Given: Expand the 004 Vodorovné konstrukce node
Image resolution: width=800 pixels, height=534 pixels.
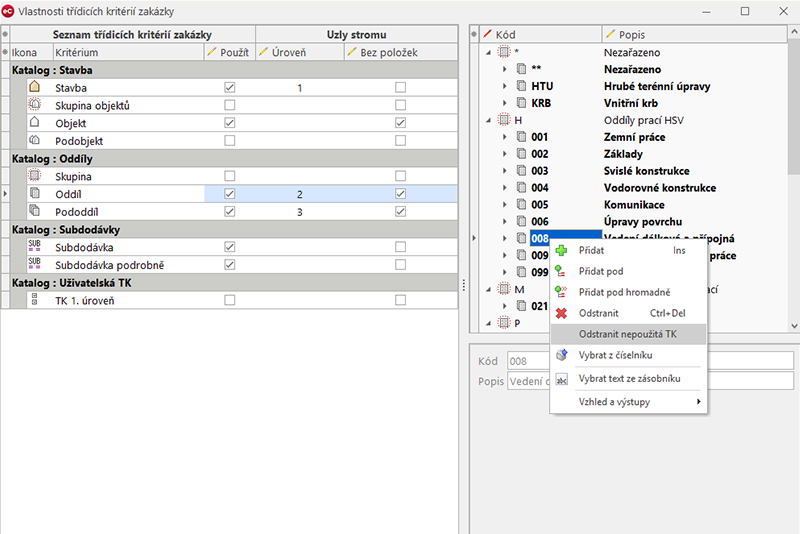Looking at the screenshot, I should [505, 187].
